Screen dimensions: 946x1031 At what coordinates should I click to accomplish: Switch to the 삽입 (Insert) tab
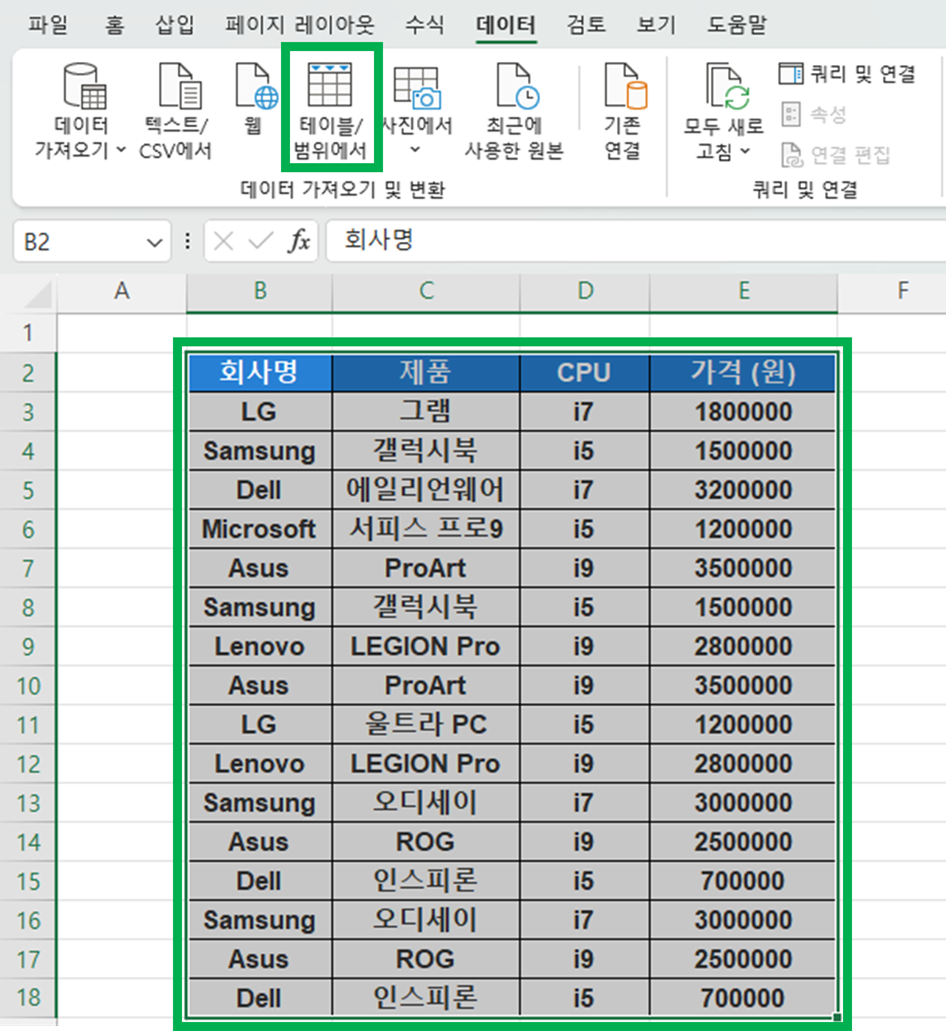[175, 25]
